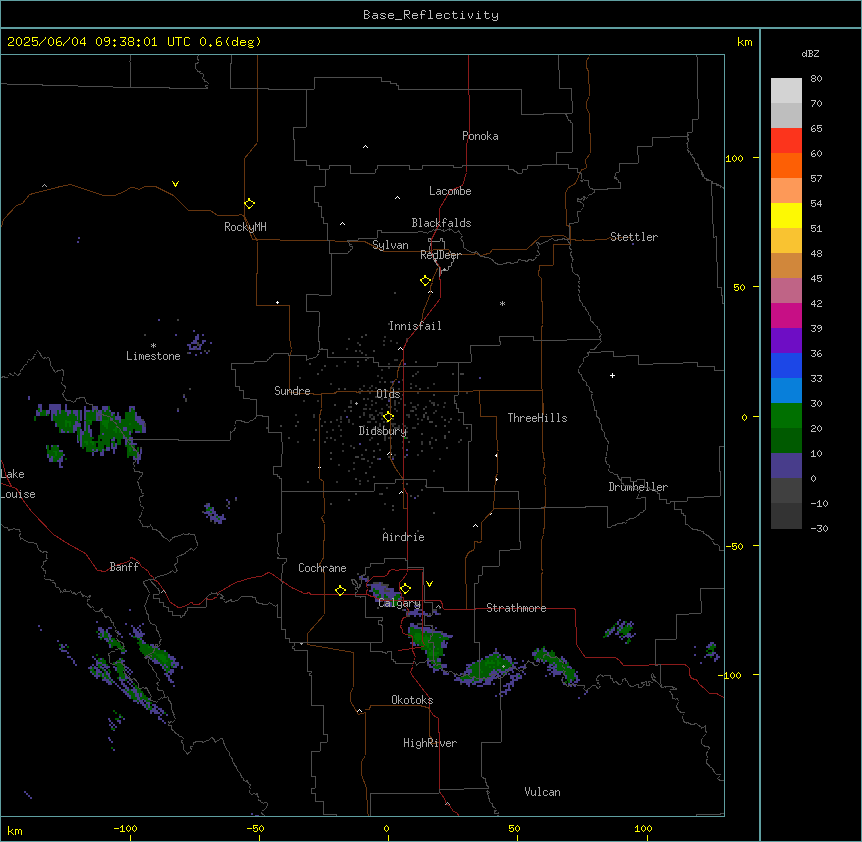Image resolution: width=862 pixels, height=842 pixels.
Task: Click the yellow V marker northwest of RockyMH
Action: pyautogui.click(x=175, y=184)
